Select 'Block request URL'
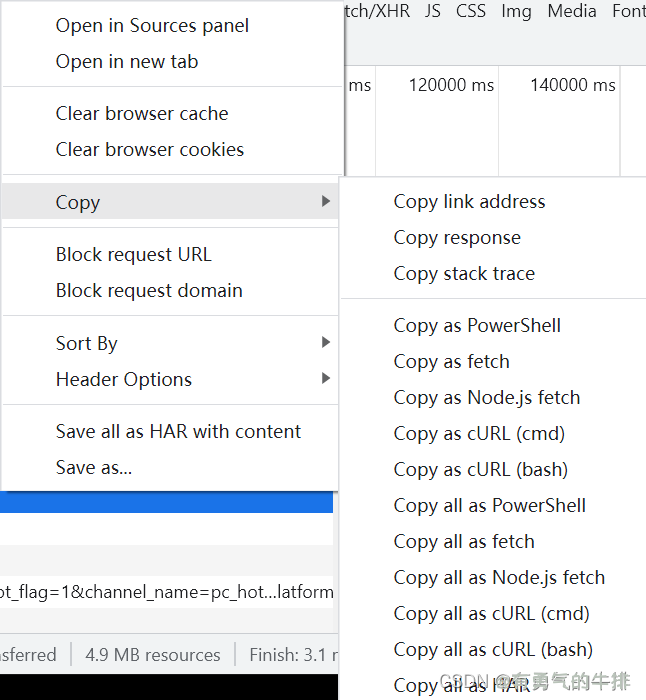The width and height of the screenshot is (646, 700). 134,255
